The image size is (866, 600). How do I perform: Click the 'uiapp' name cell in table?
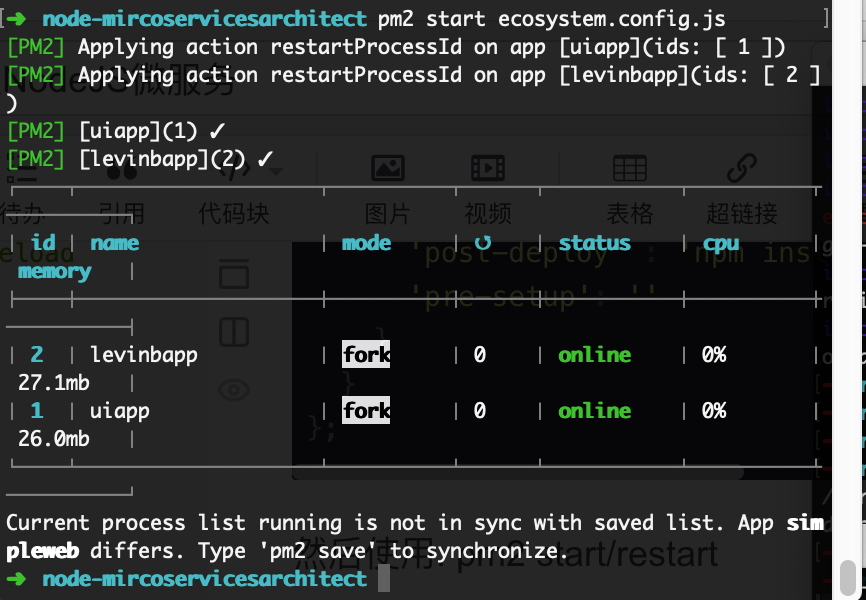coord(119,412)
